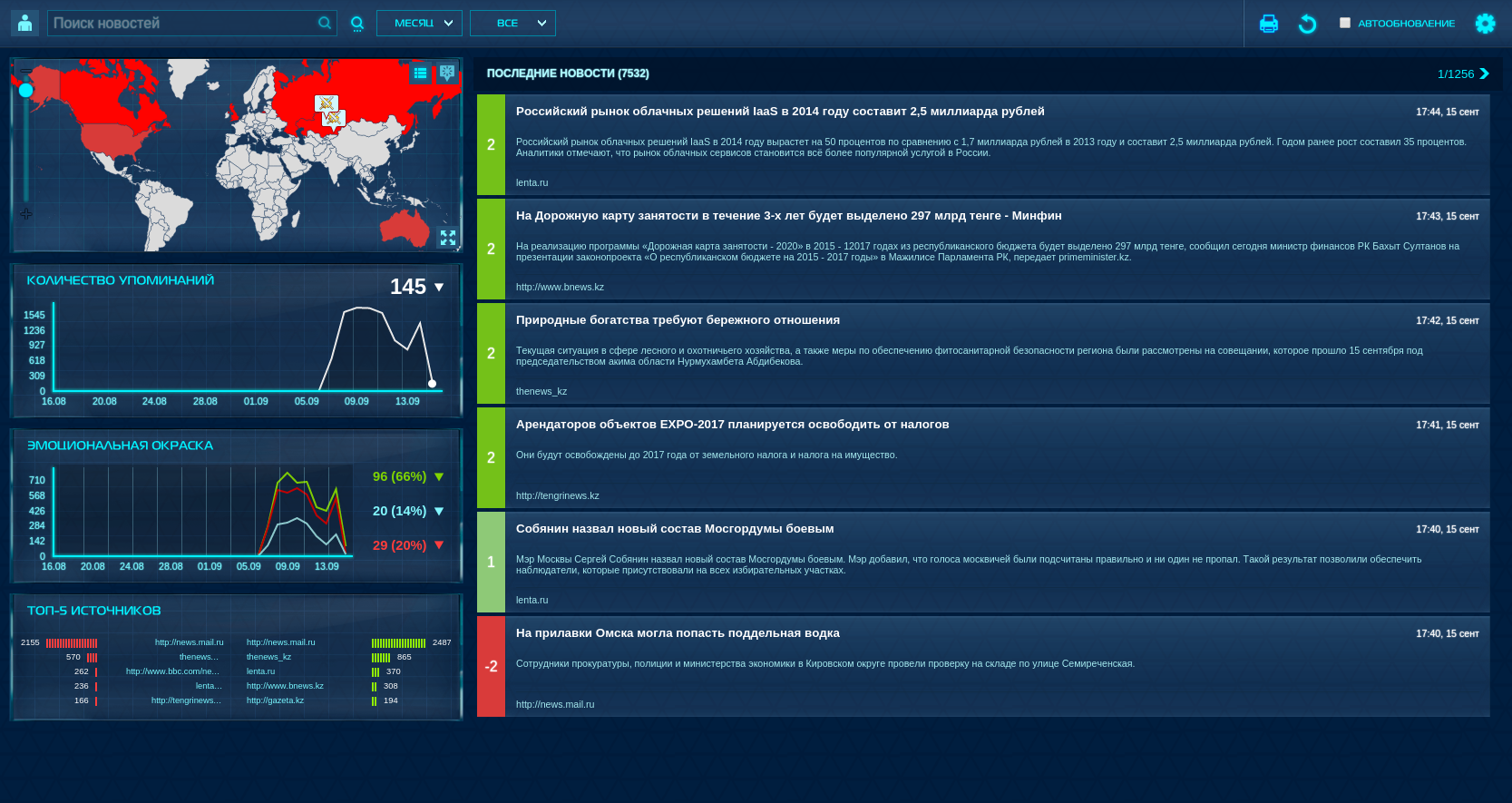Toggle the map markers pin icon
This screenshot has width=1512, height=803.
tap(447, 73)
